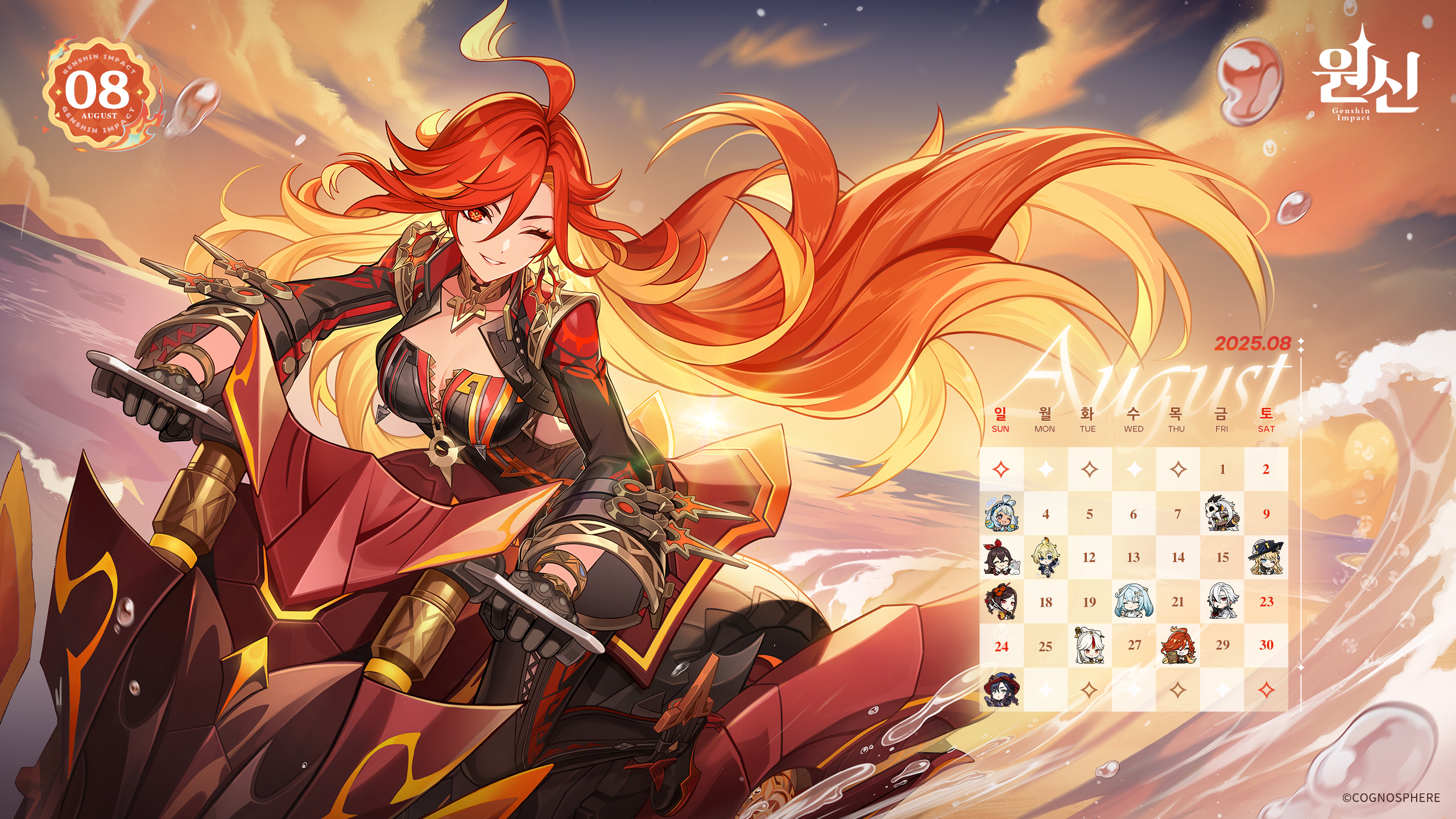This screenshot has height=819, width=1456.
Task: Click the chibi with orange hair flower on Sunday
Action: tap(1002, 602)
